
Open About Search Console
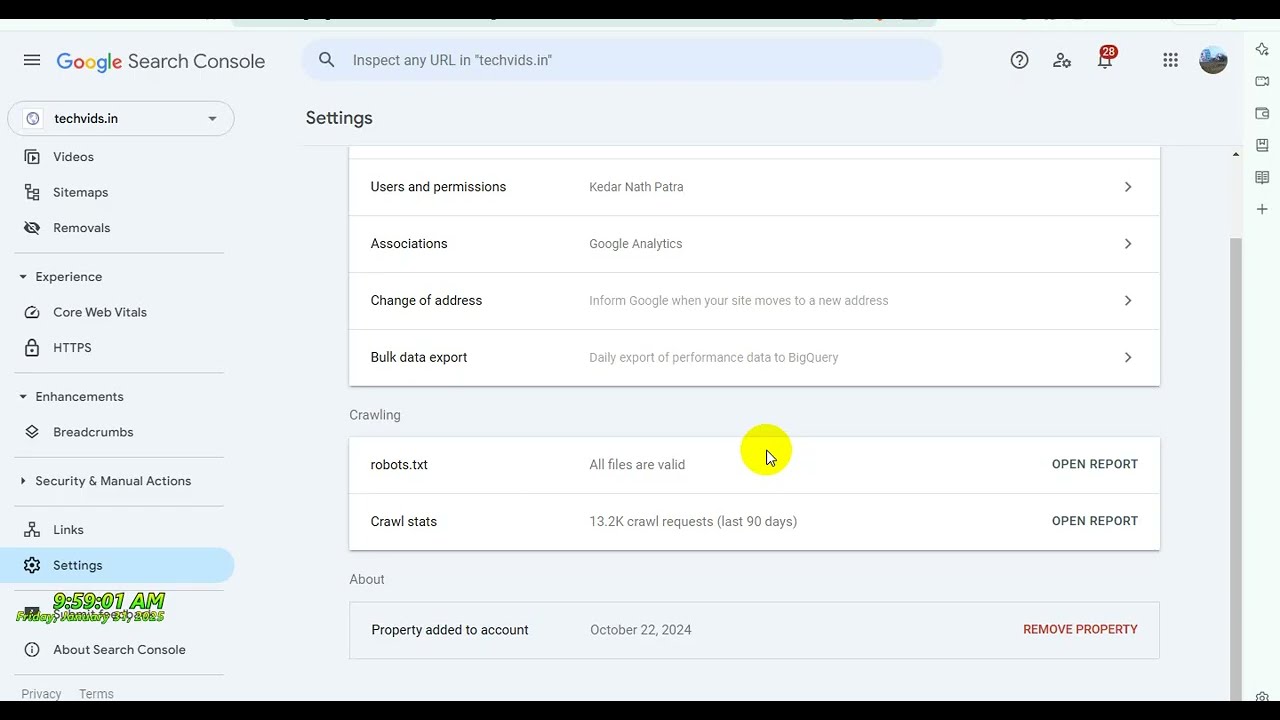coord(119,650)
